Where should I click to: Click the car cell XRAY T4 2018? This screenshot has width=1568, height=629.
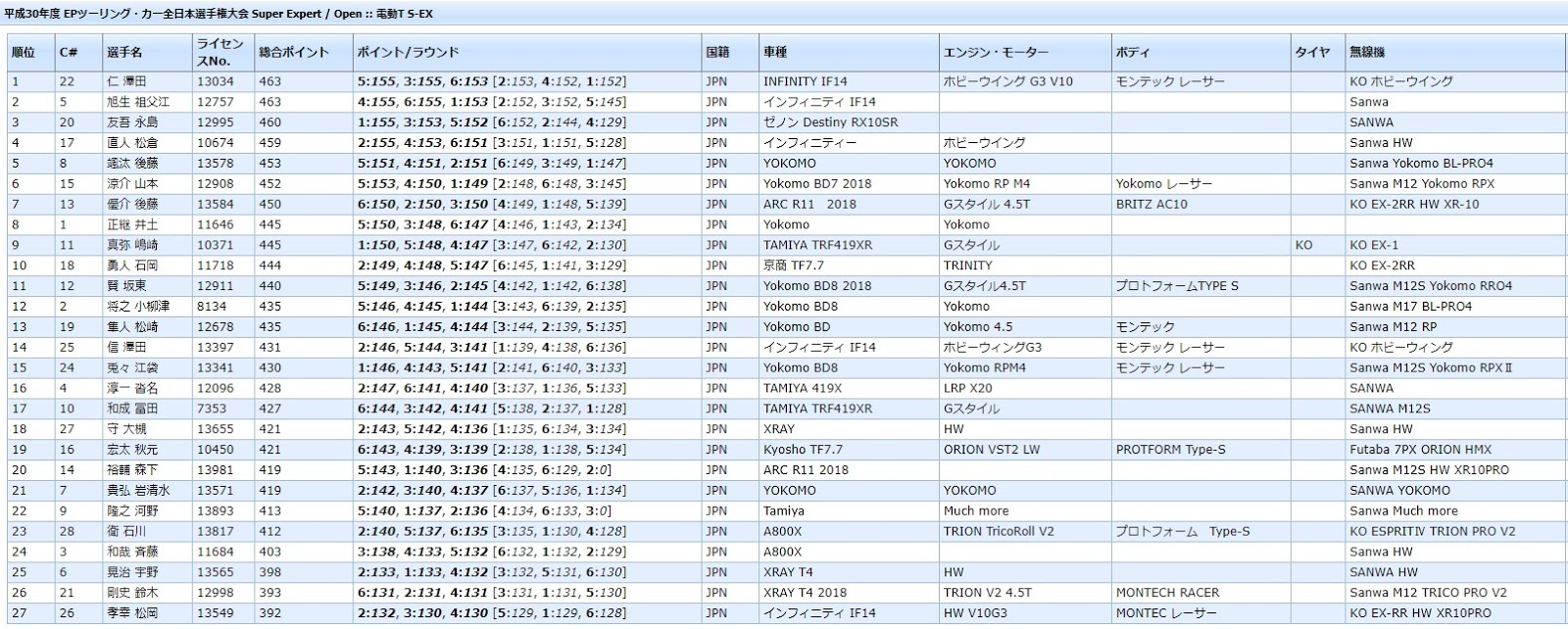pos(805,593)
